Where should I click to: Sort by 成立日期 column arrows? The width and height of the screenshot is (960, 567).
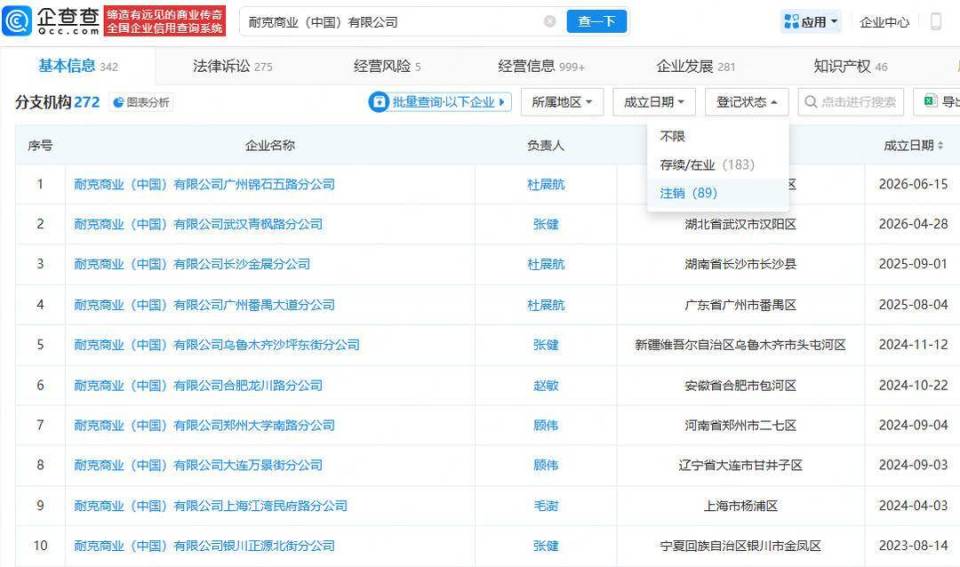(940, 146)
